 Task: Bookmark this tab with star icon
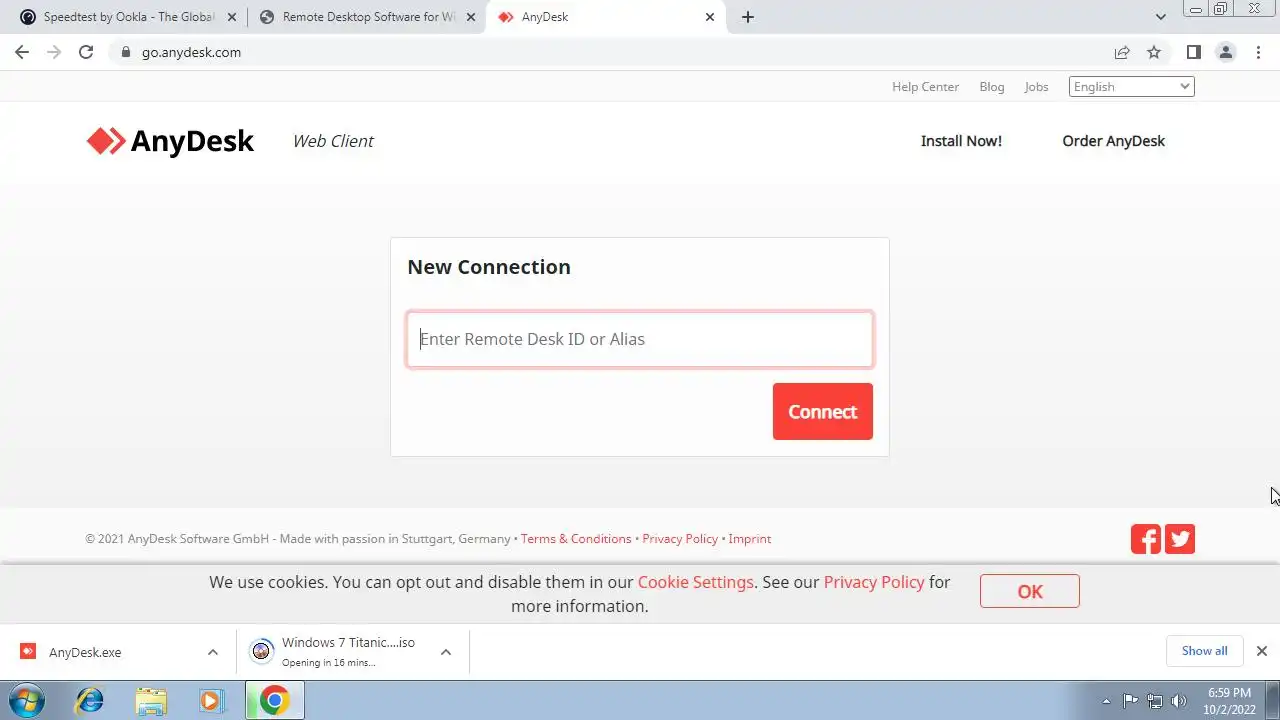click(x=1154, y=52)
